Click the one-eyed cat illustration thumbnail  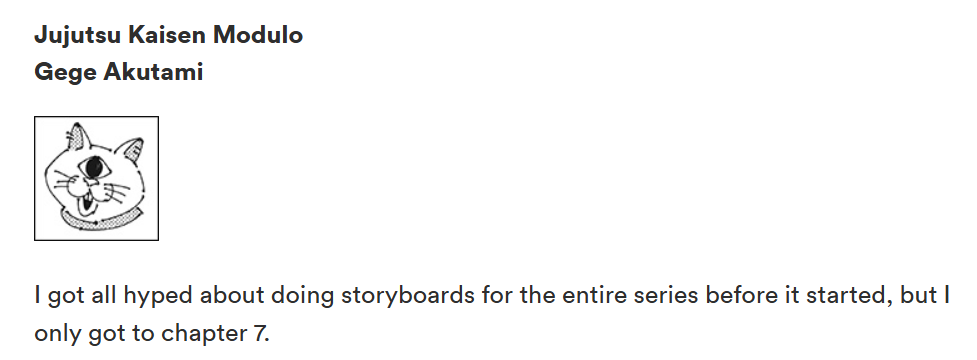pos(97,178)
